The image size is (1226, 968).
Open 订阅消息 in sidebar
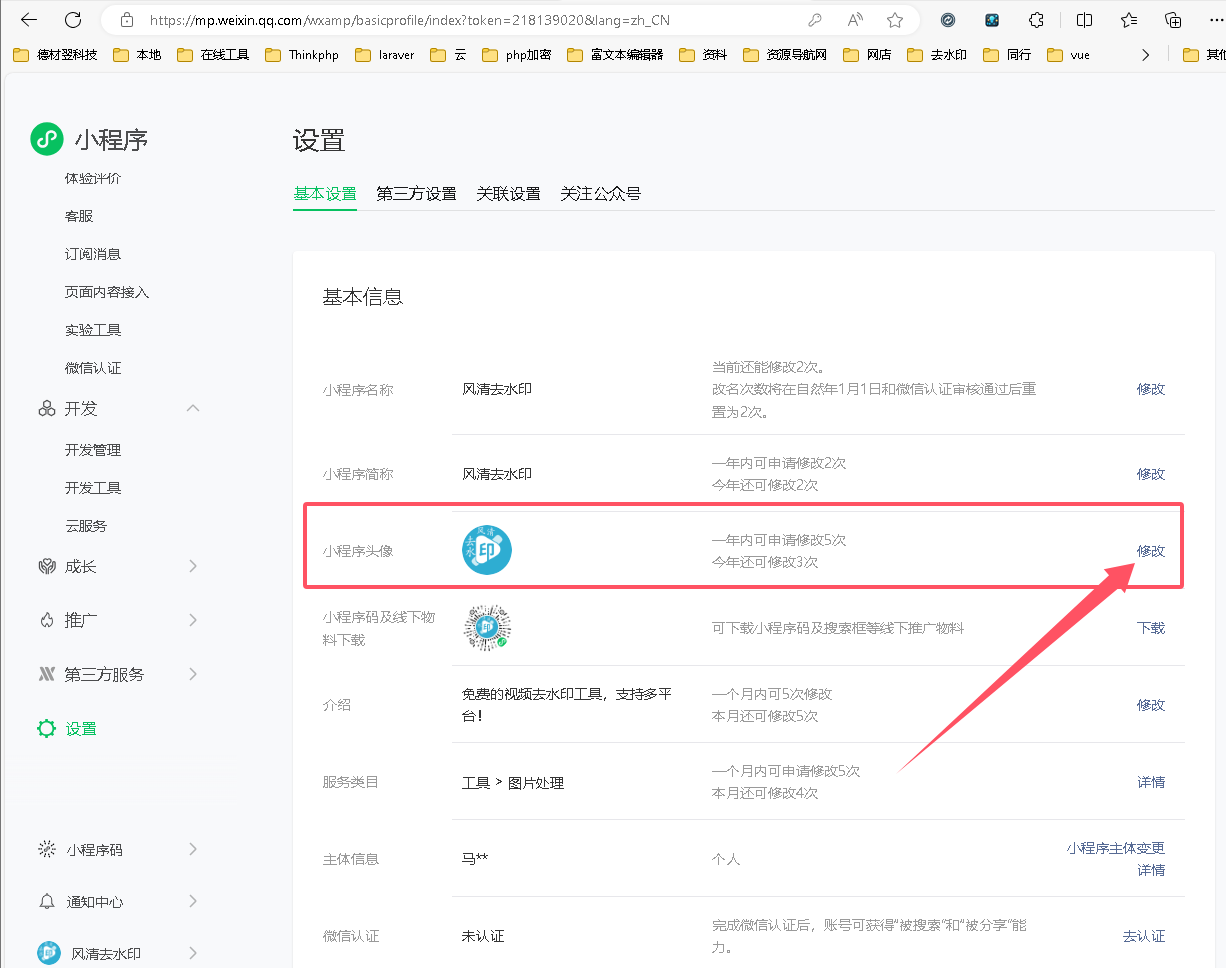pyautogui.click(x=93, y=254)
